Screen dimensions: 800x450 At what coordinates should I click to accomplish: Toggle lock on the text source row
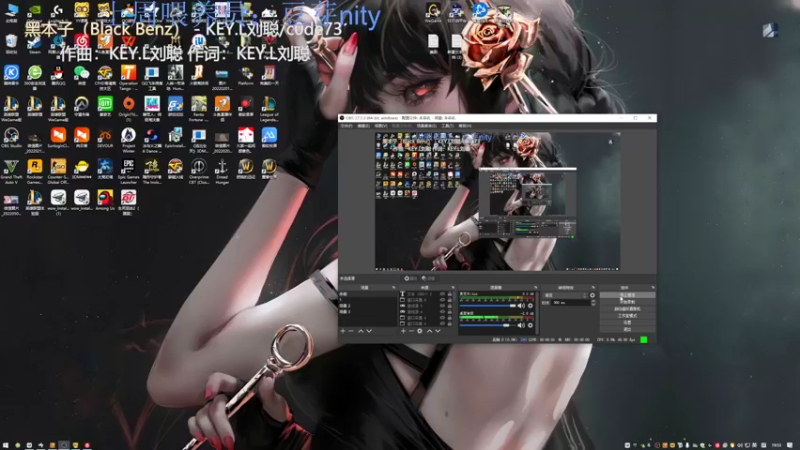click(x=449, y=294)
